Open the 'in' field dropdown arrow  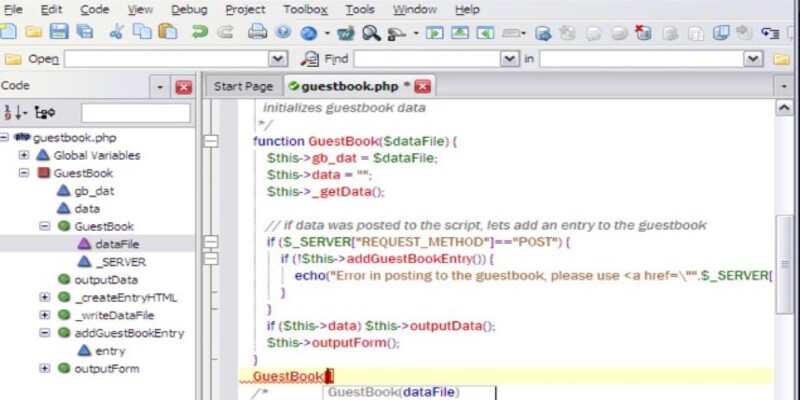(x=753, y=59)
